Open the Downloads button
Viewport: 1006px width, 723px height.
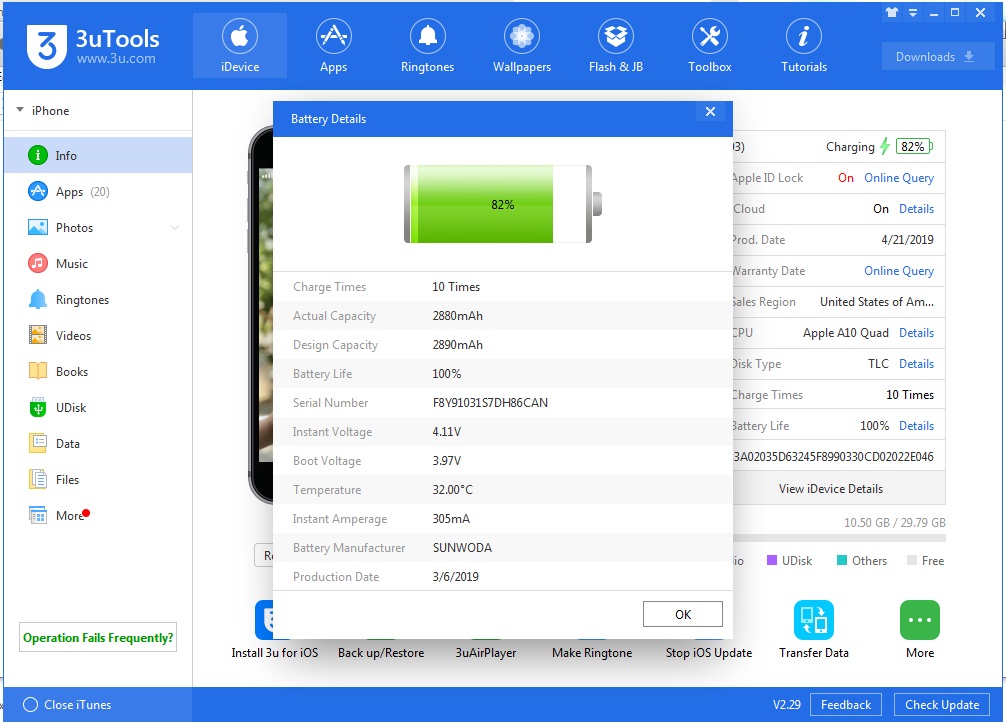pos(937,57)
